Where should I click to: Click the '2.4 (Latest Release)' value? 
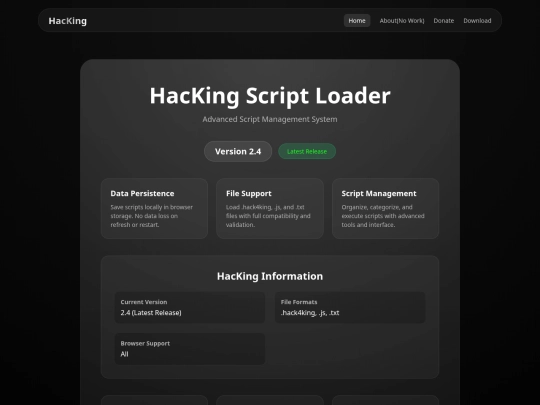151,313
